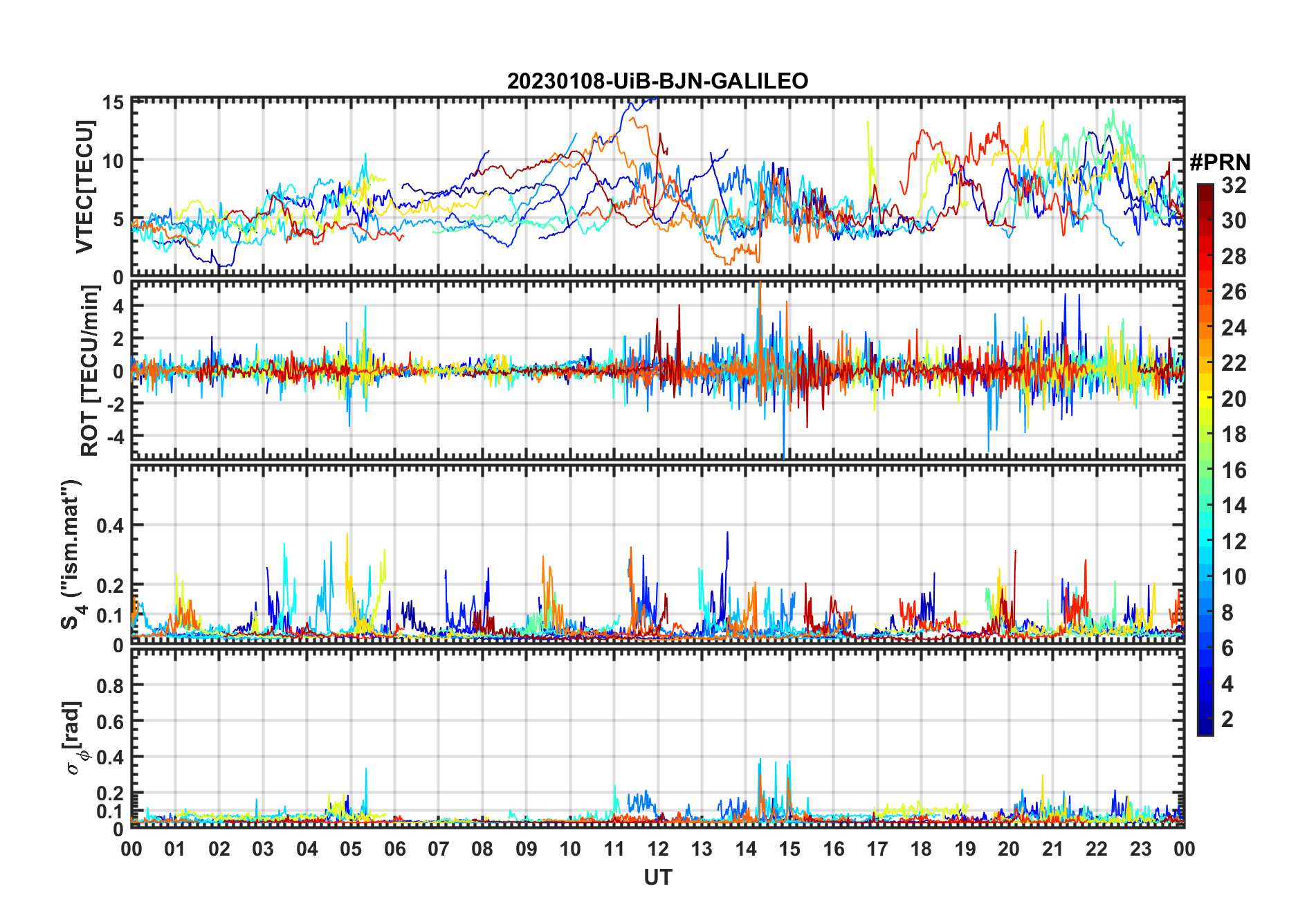The height and width of the screenshot is (920, 1316).
Task: Click colorbar tick label 28
Action: [x=1234, y=257]
